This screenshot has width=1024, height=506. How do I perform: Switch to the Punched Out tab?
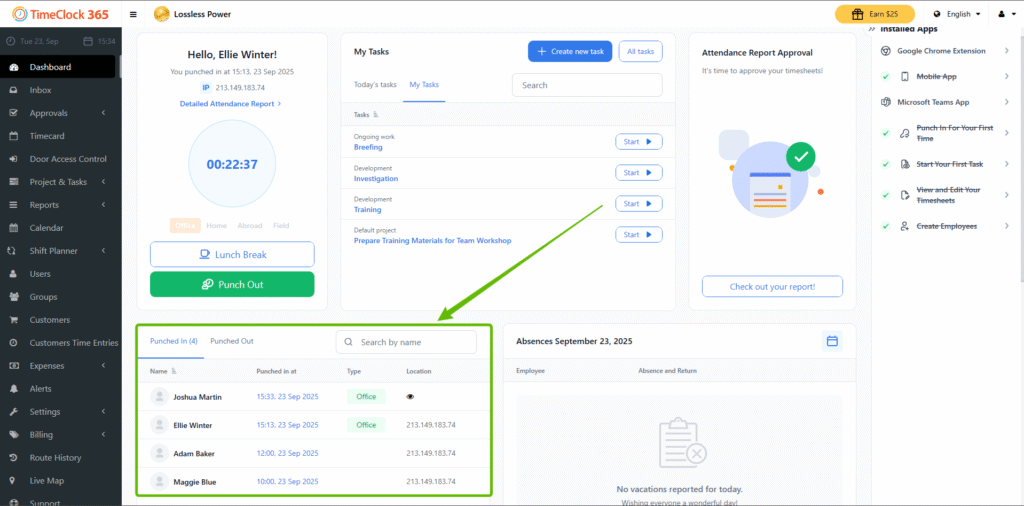pyautogui.click(x=231, y=341)
